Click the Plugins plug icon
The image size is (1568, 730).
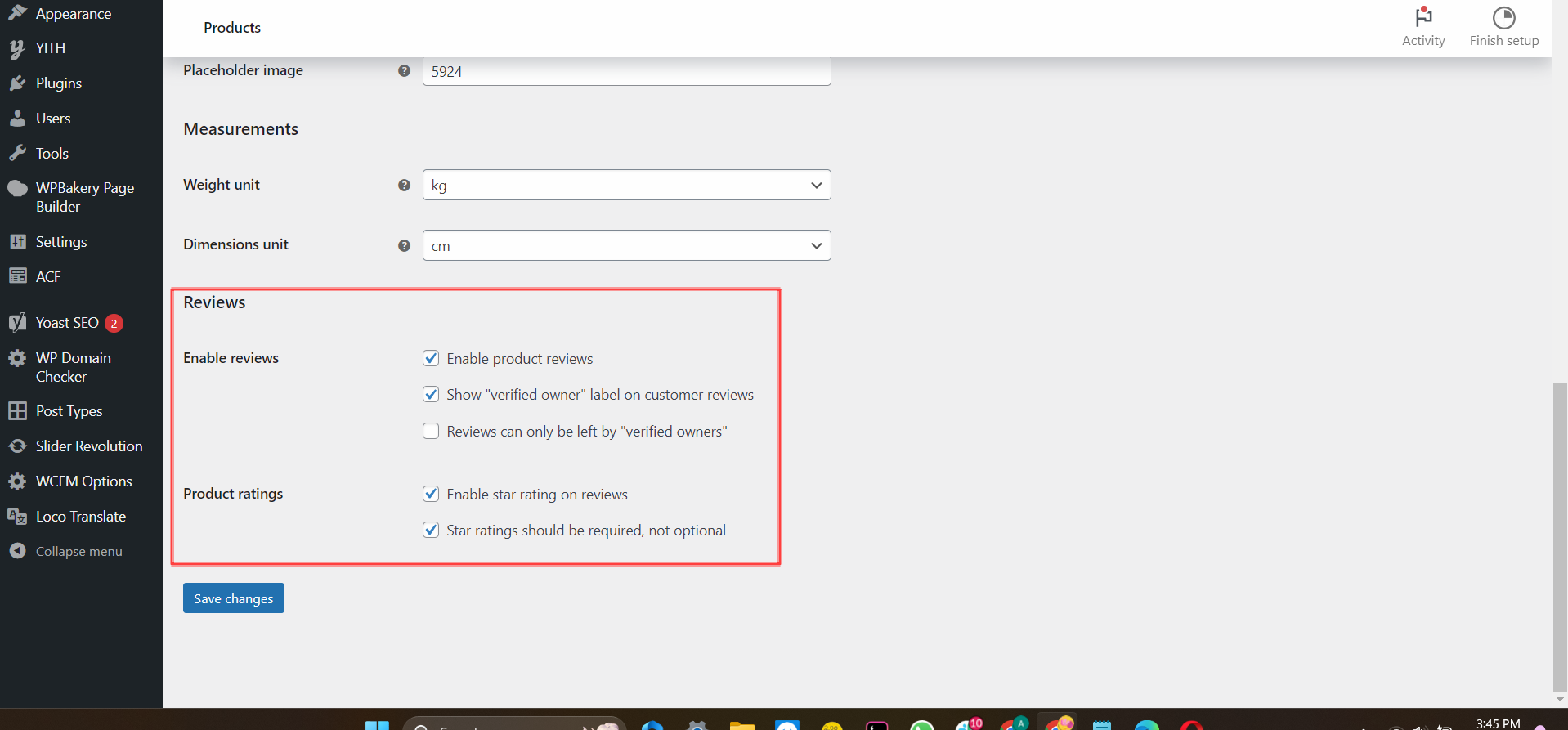[x=17, y=83]
